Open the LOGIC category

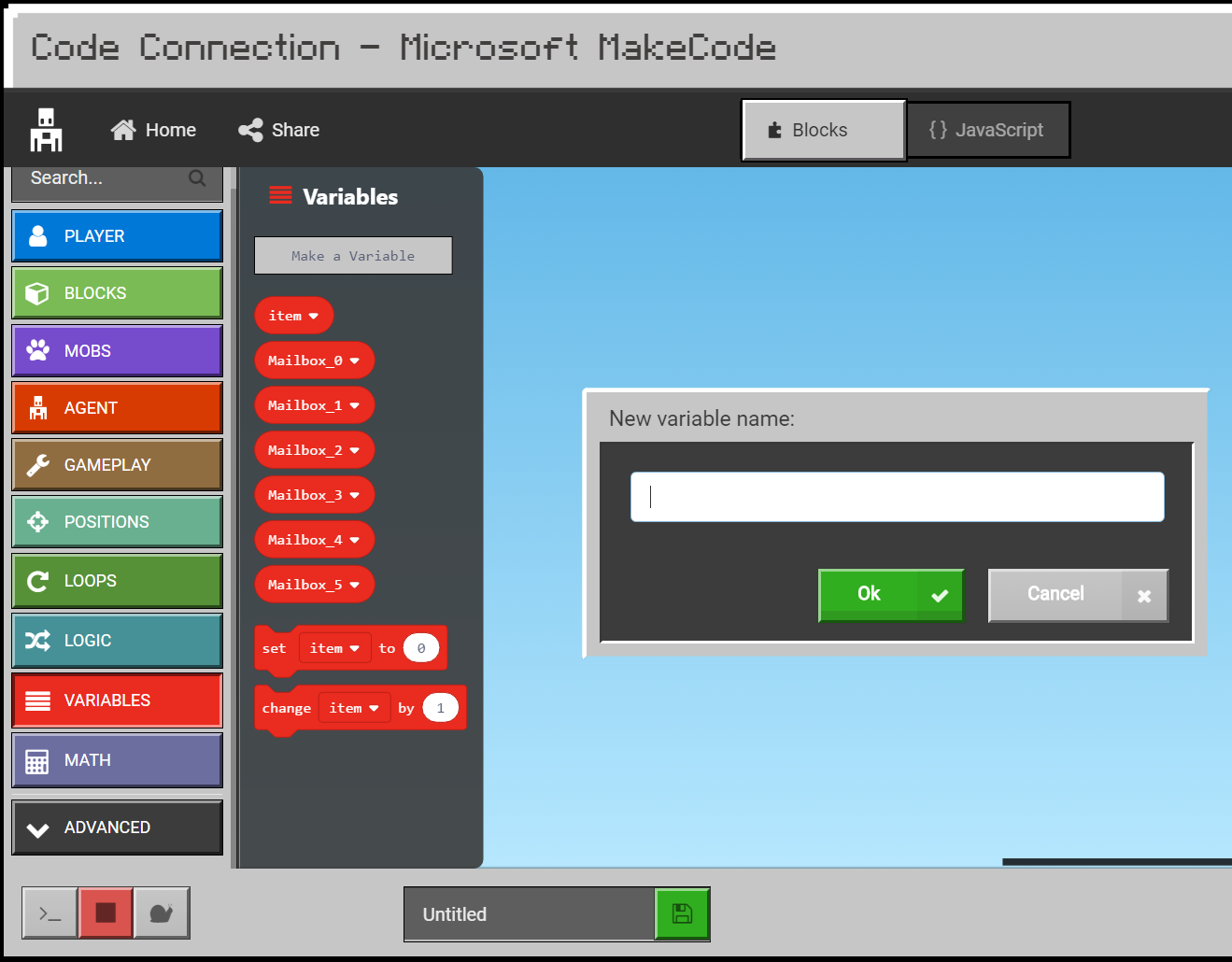tap(117, 641)
